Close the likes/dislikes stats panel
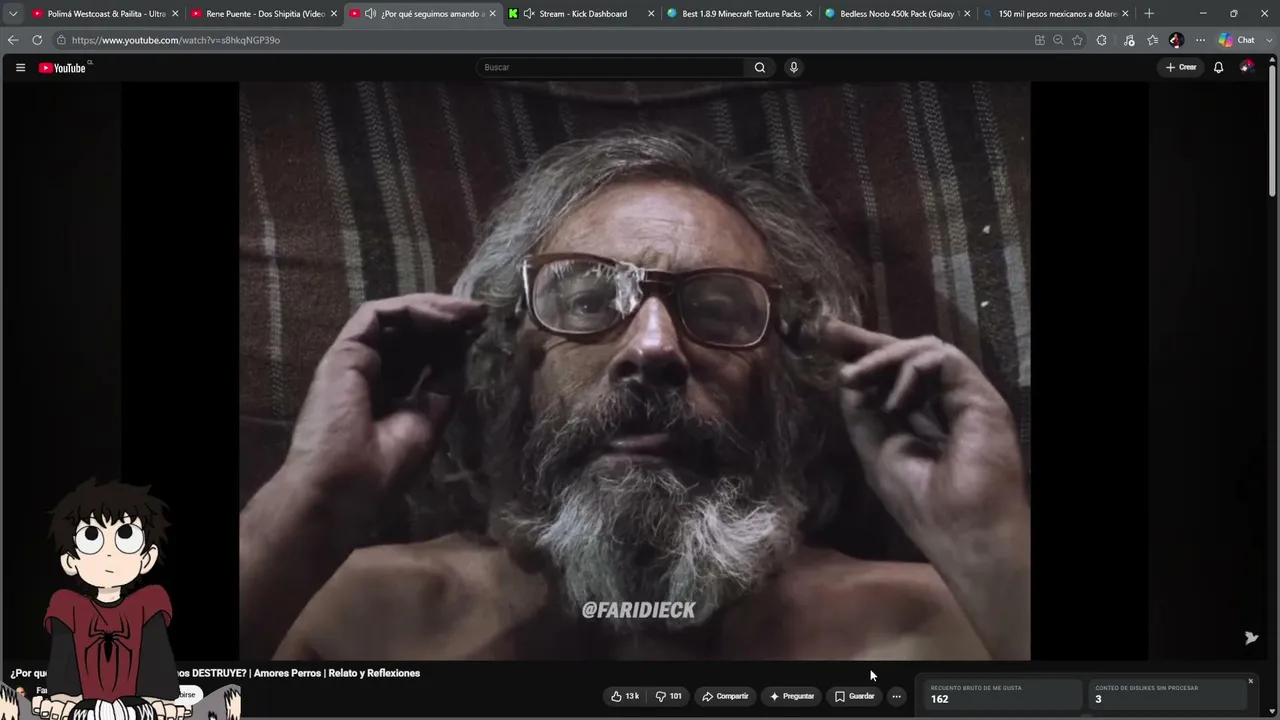The image size is (1280, 720). [x=1250, y=681]
